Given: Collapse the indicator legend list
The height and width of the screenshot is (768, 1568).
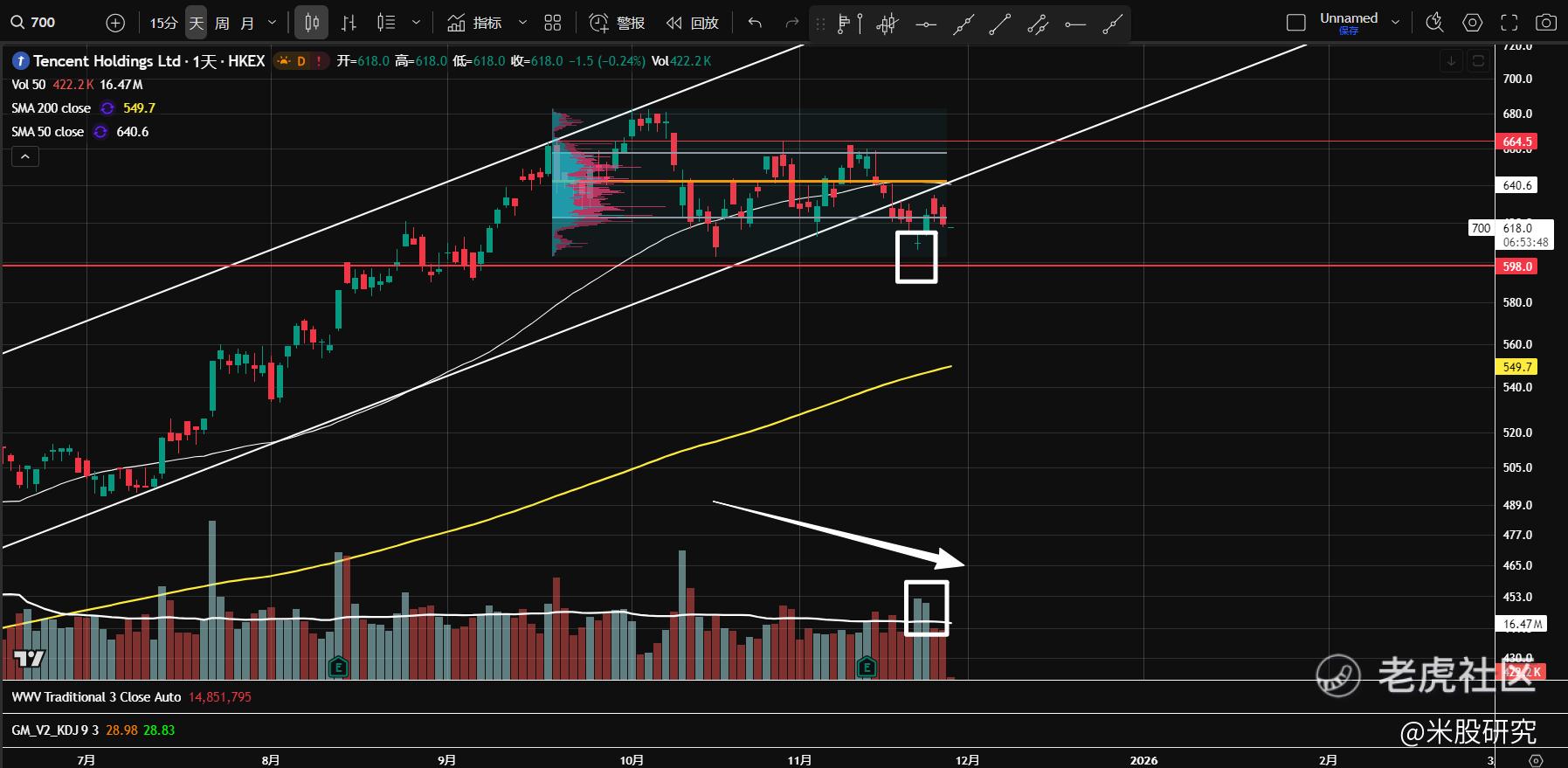Looking at the screenshot, I should (x=25, y=156).
